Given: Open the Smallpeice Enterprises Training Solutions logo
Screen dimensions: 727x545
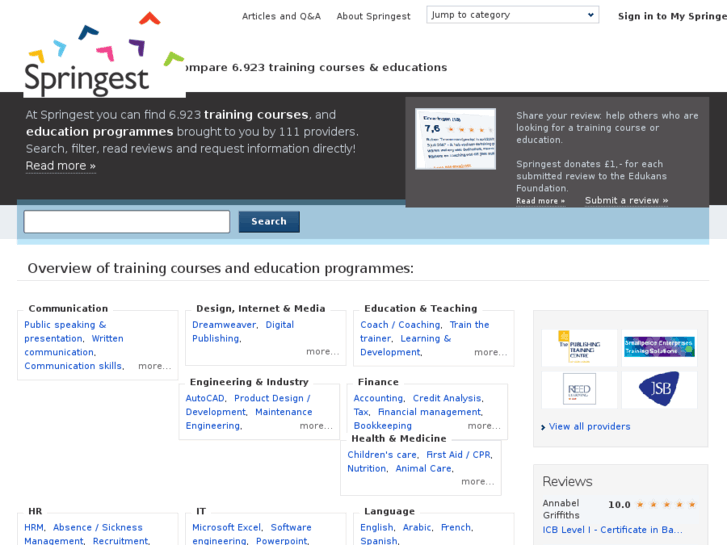Looking at the screenshot, I should click(659, 348).
